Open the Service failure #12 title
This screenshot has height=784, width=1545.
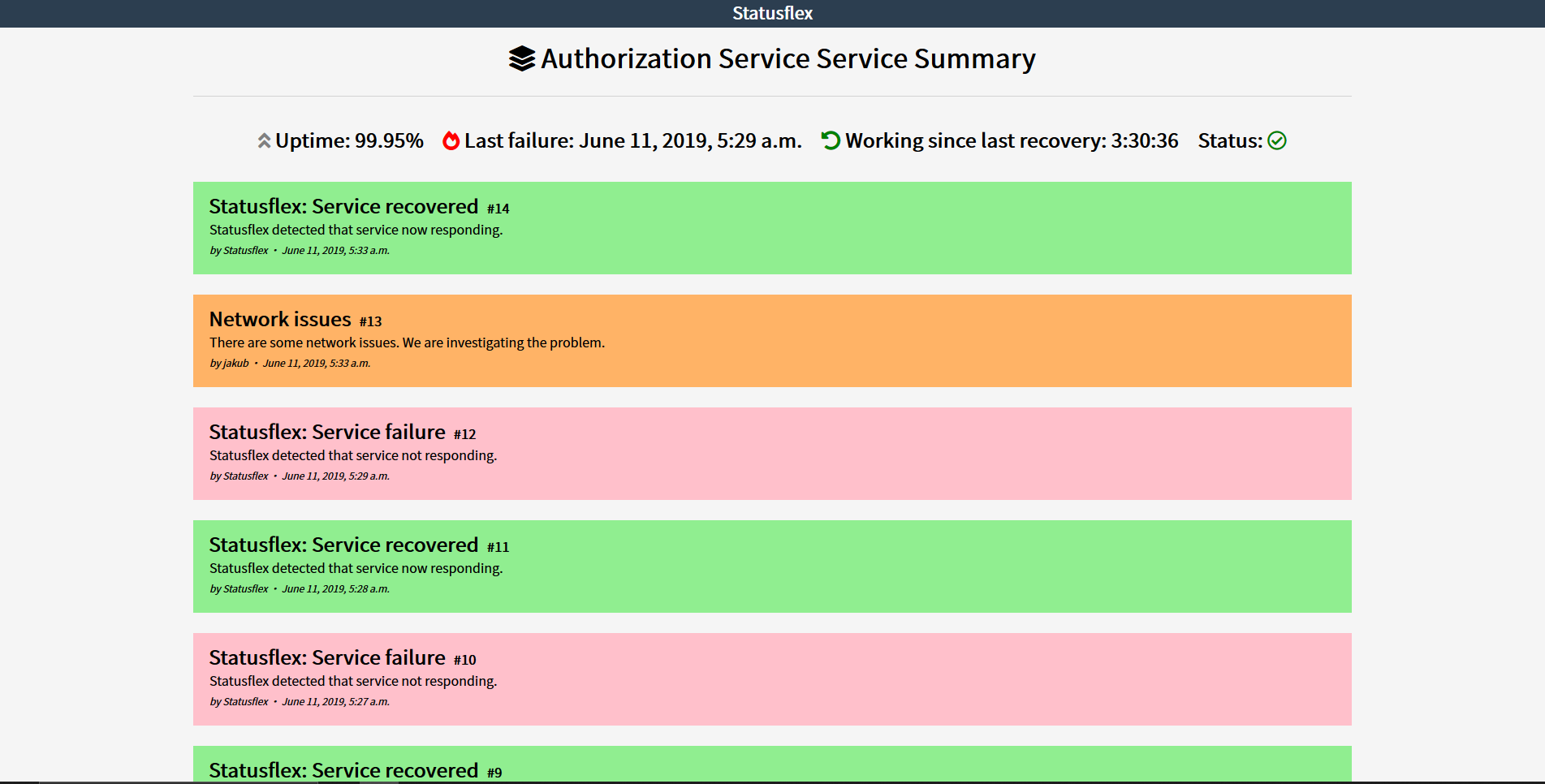click(327, 432)
